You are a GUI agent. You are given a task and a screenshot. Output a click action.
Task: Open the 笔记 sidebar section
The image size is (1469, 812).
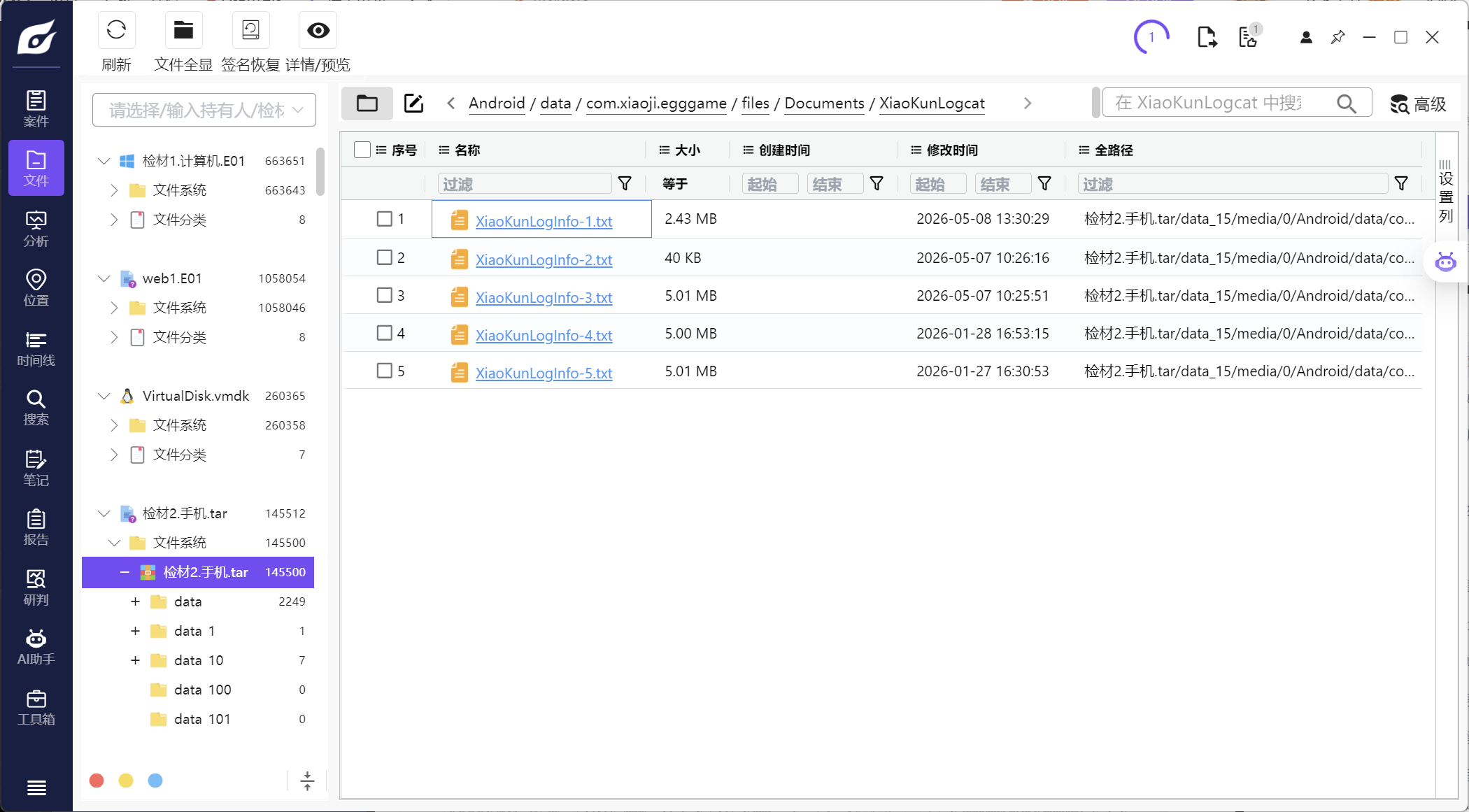point(36,468)
